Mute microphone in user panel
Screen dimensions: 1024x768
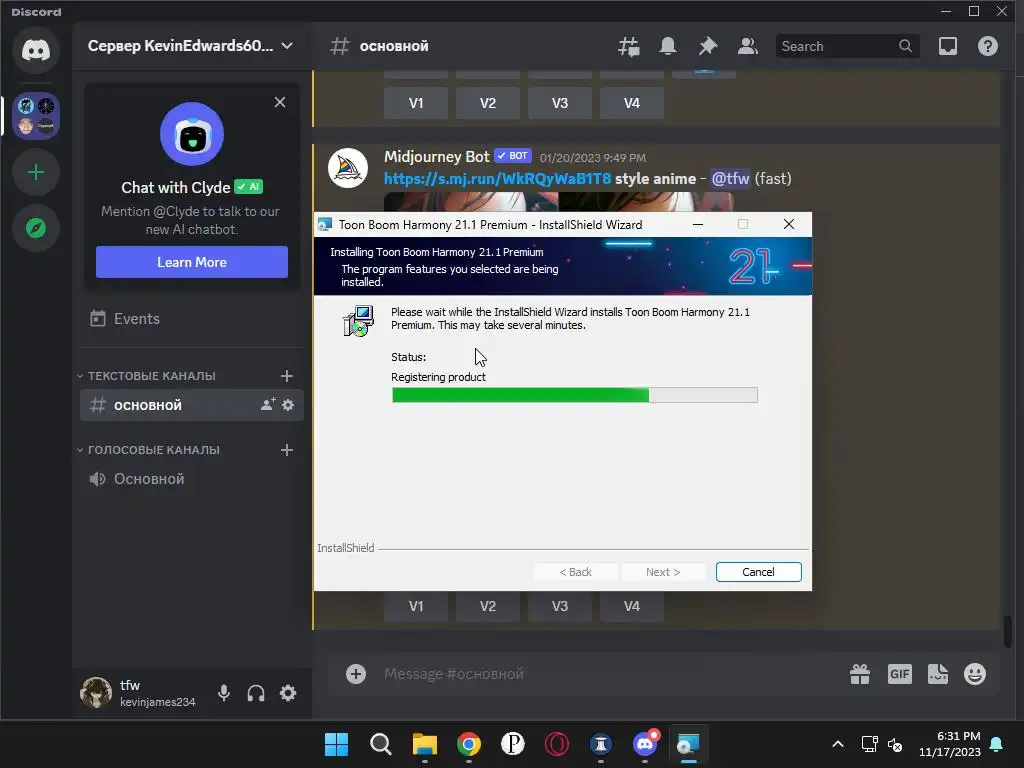(x=223, y=693)
